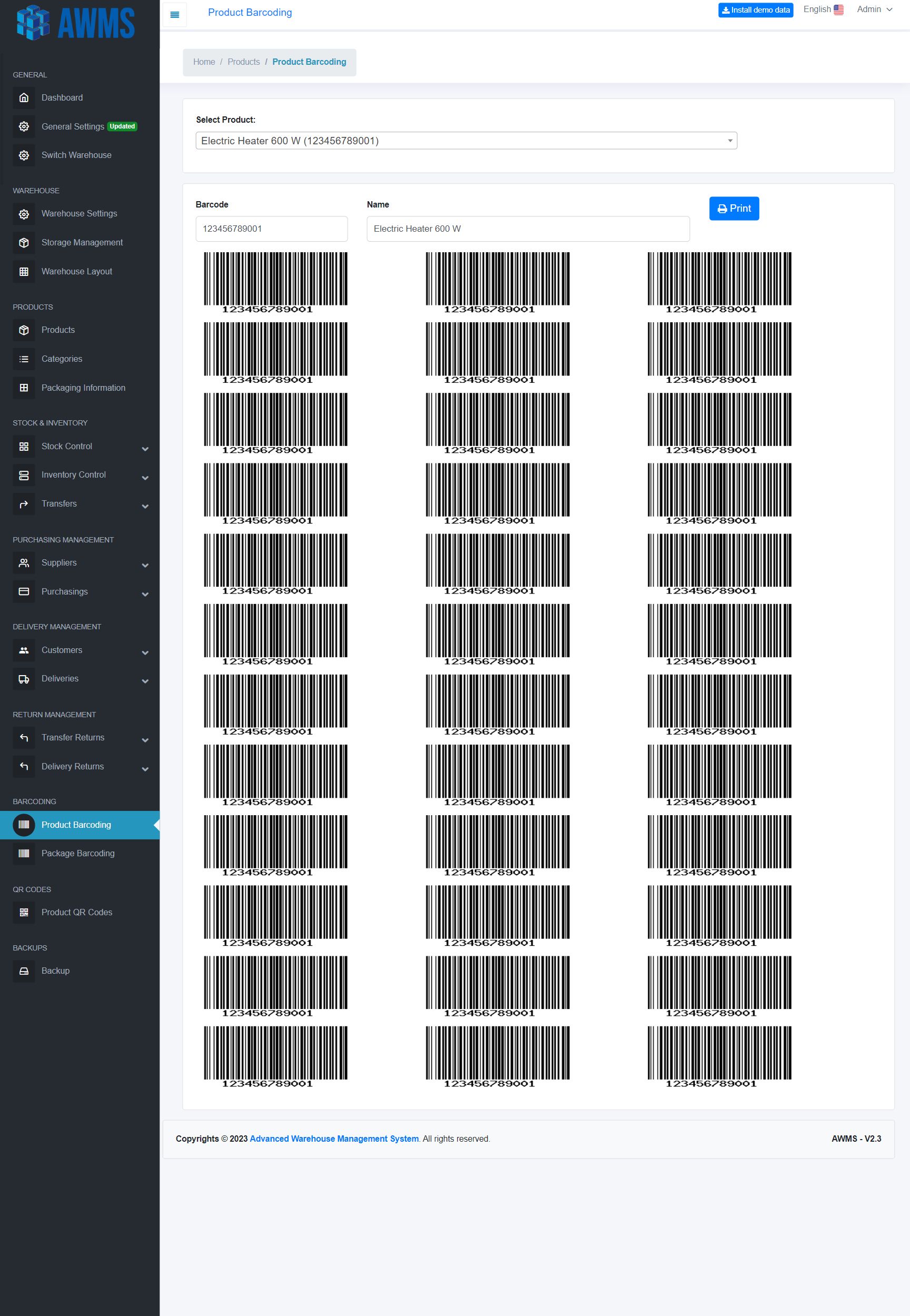The height and width of the screenshot is (1316, 910).
Task: Click the AWMS logo
Action: point(76,23)
